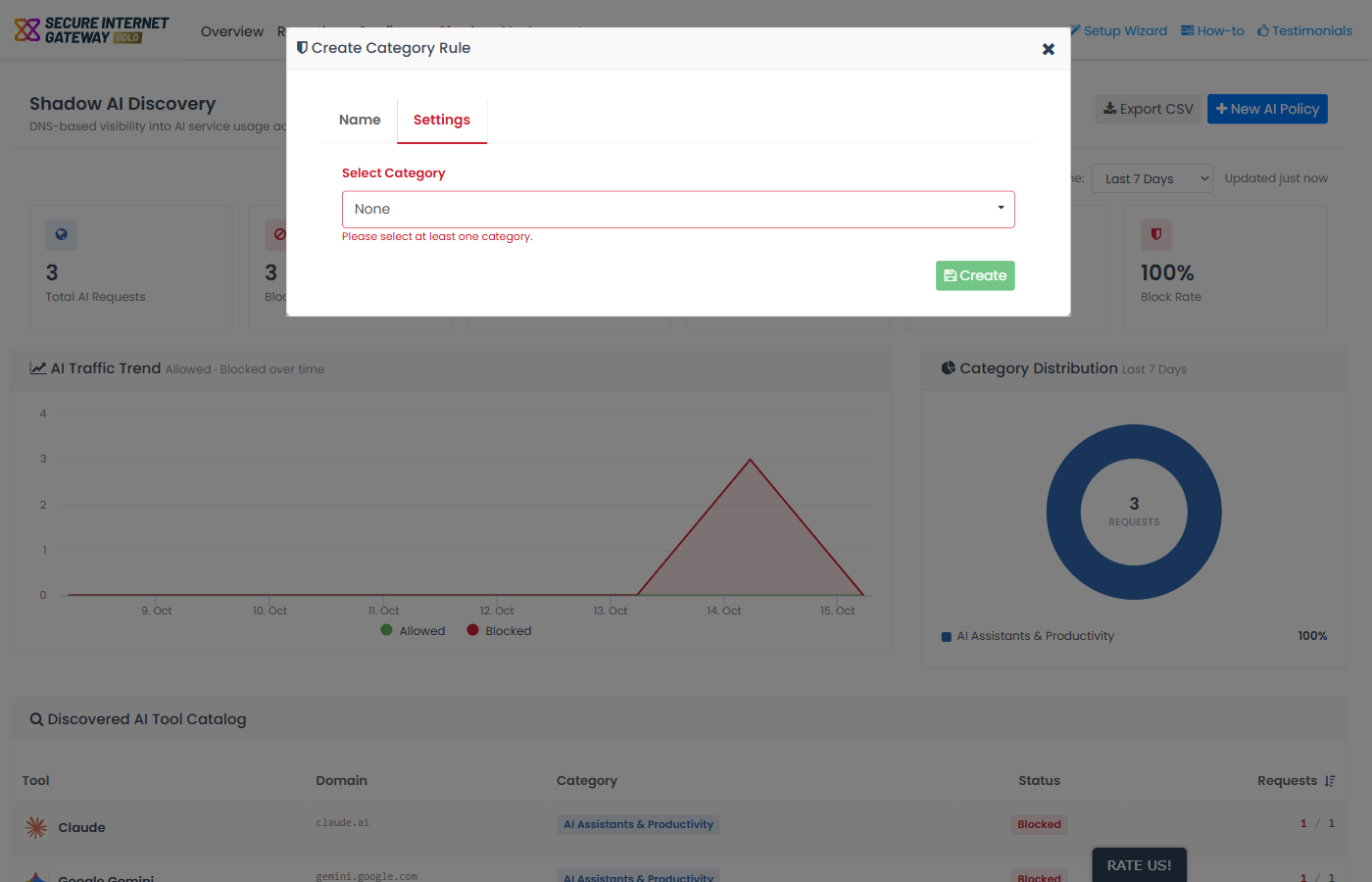The width and height of the screenshot is (1372, 882).
Task: Select the Settings tab
Action: pos(442,120)
